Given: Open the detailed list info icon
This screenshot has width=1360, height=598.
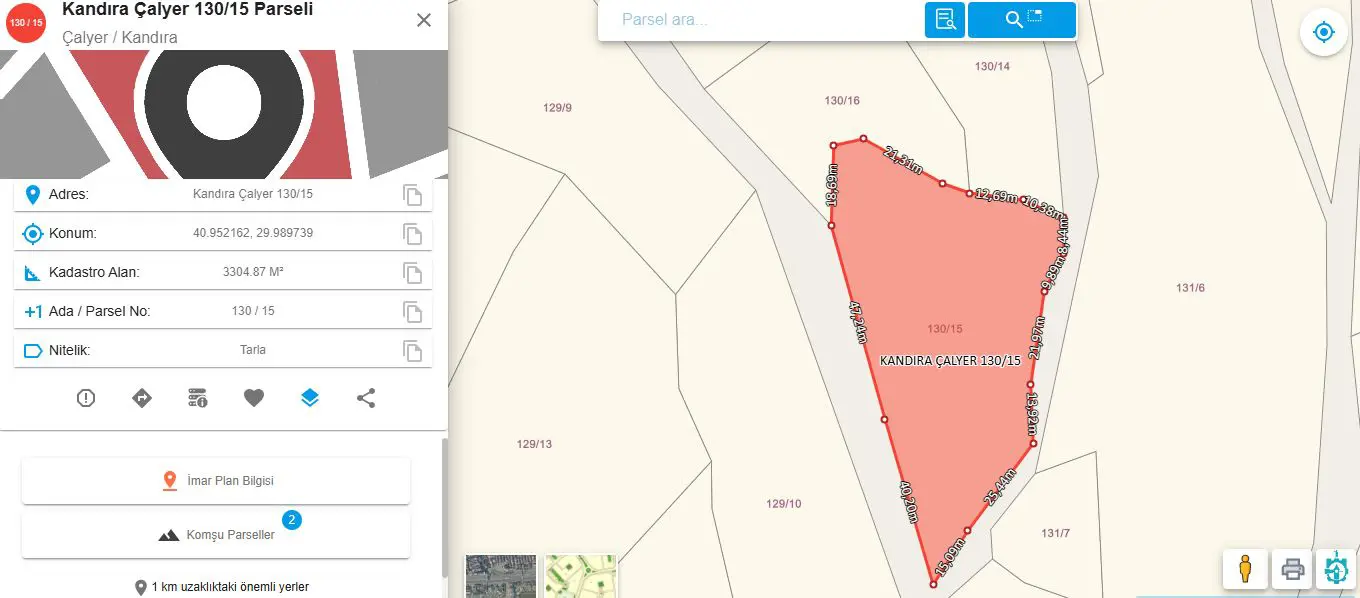Looking at the screenshot, I should click(x=198, y=398).
